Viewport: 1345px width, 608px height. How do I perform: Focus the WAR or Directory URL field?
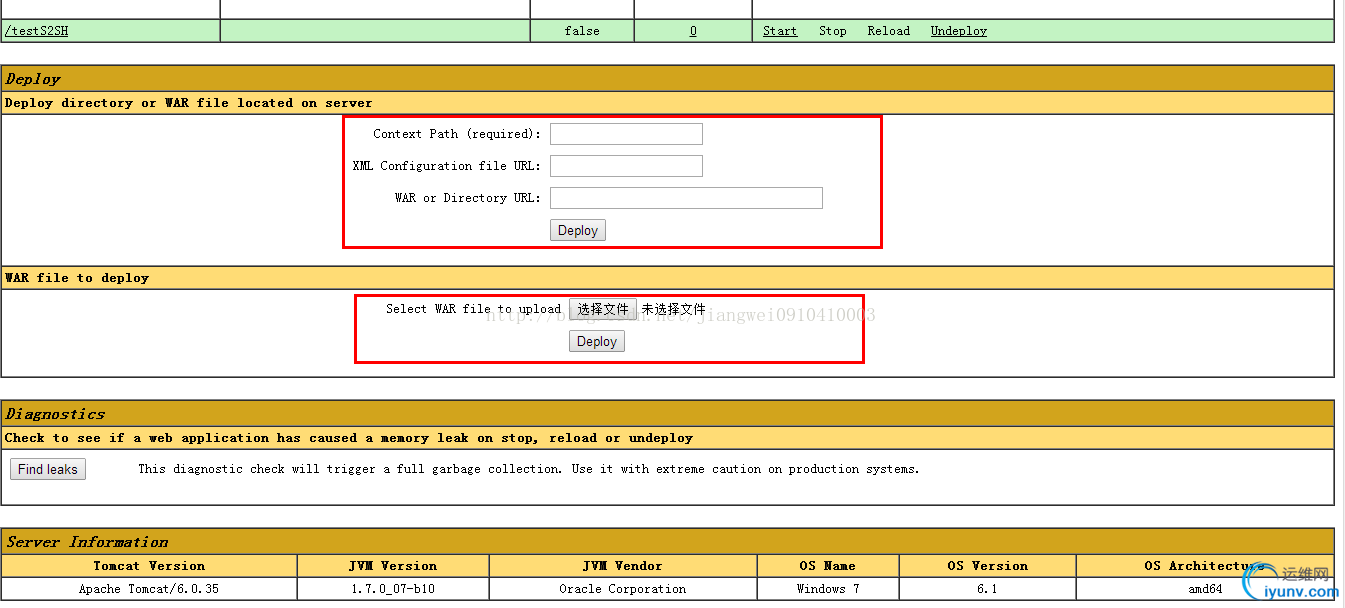(x=686, y=198)
